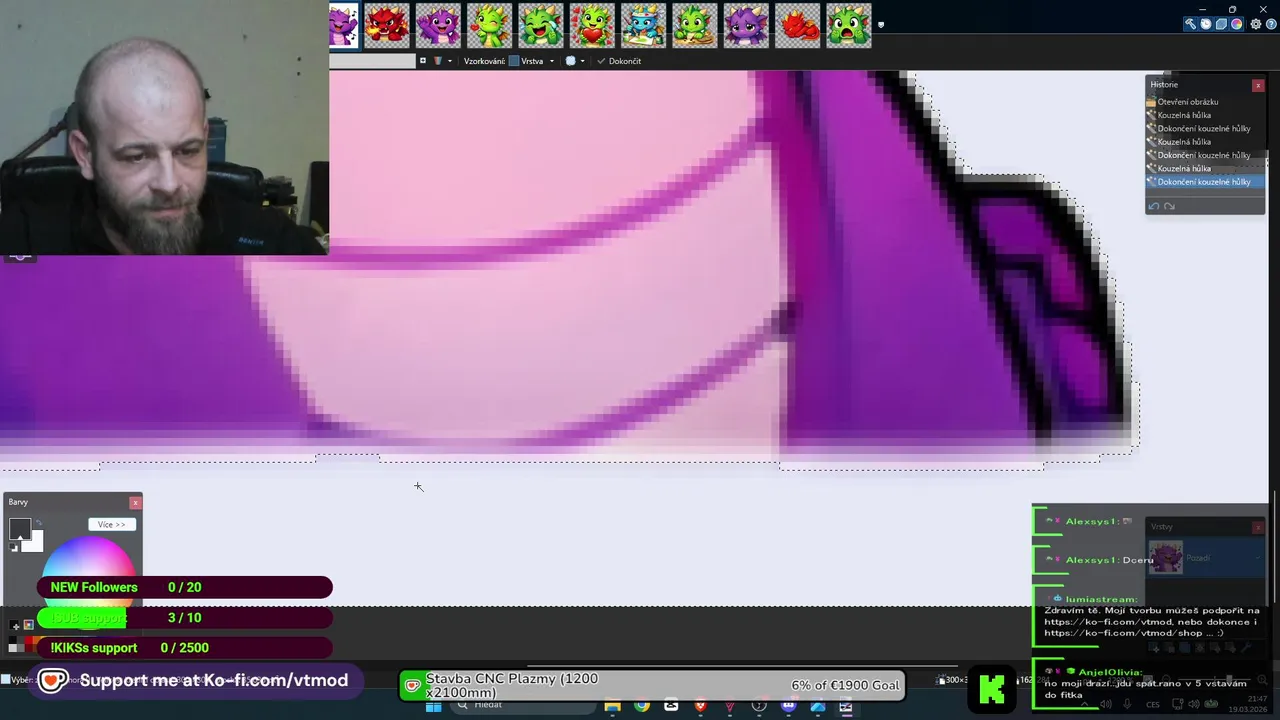Click the Dokončit button
Image resolution: width=1280 pixels, height=720 pixels.
click(618, 61)
